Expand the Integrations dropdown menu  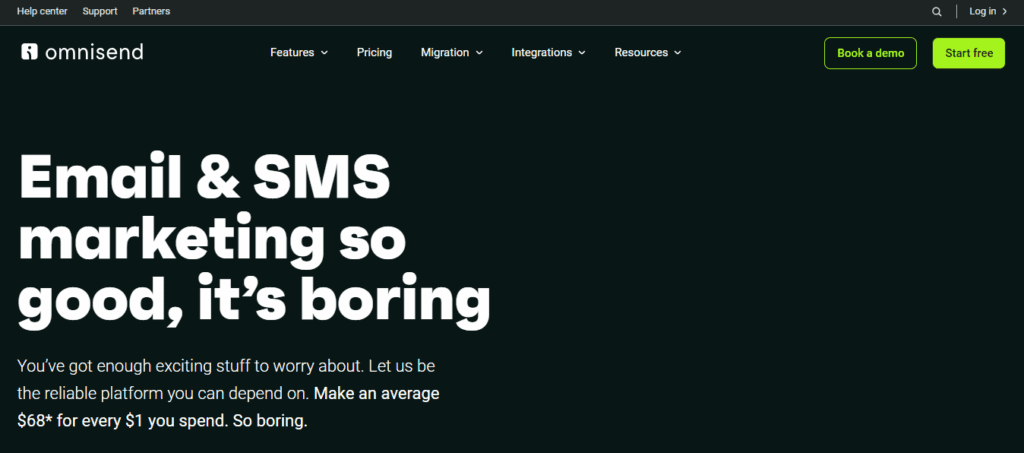[549, 53]
